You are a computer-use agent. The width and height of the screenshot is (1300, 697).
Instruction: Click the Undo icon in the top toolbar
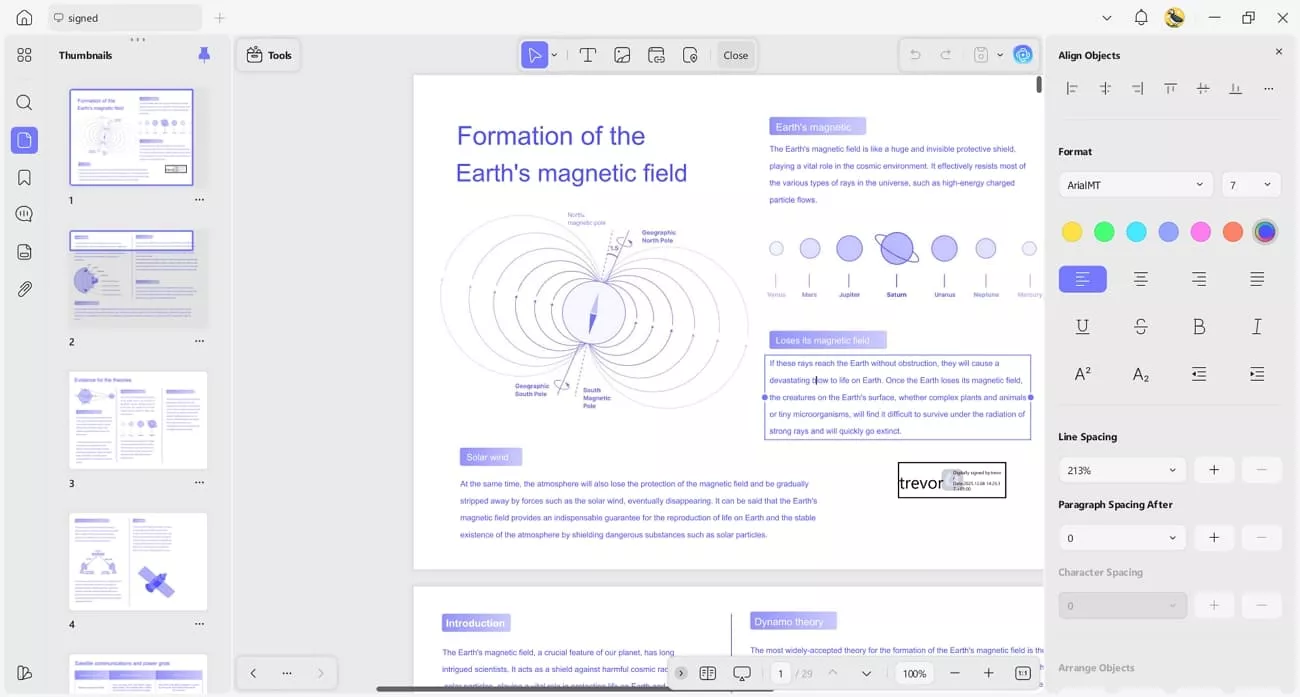click(914, 55)
